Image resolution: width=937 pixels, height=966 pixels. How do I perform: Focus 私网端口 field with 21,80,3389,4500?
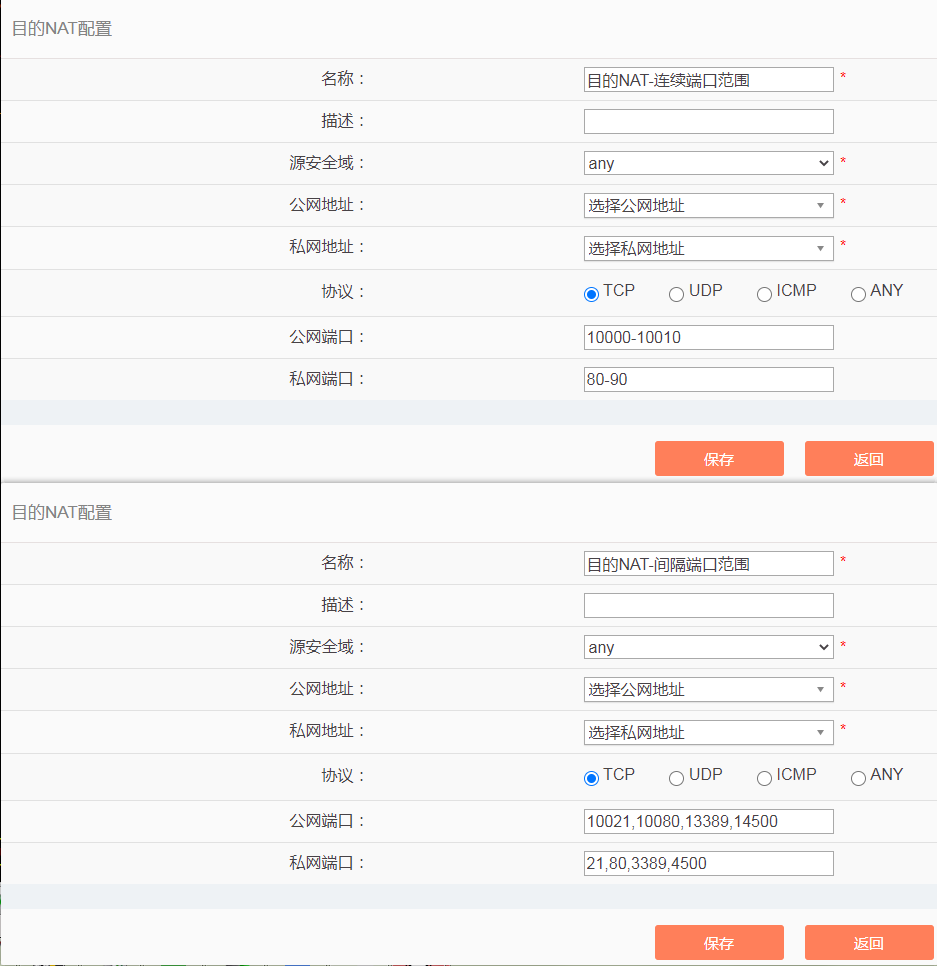(708, 863)
